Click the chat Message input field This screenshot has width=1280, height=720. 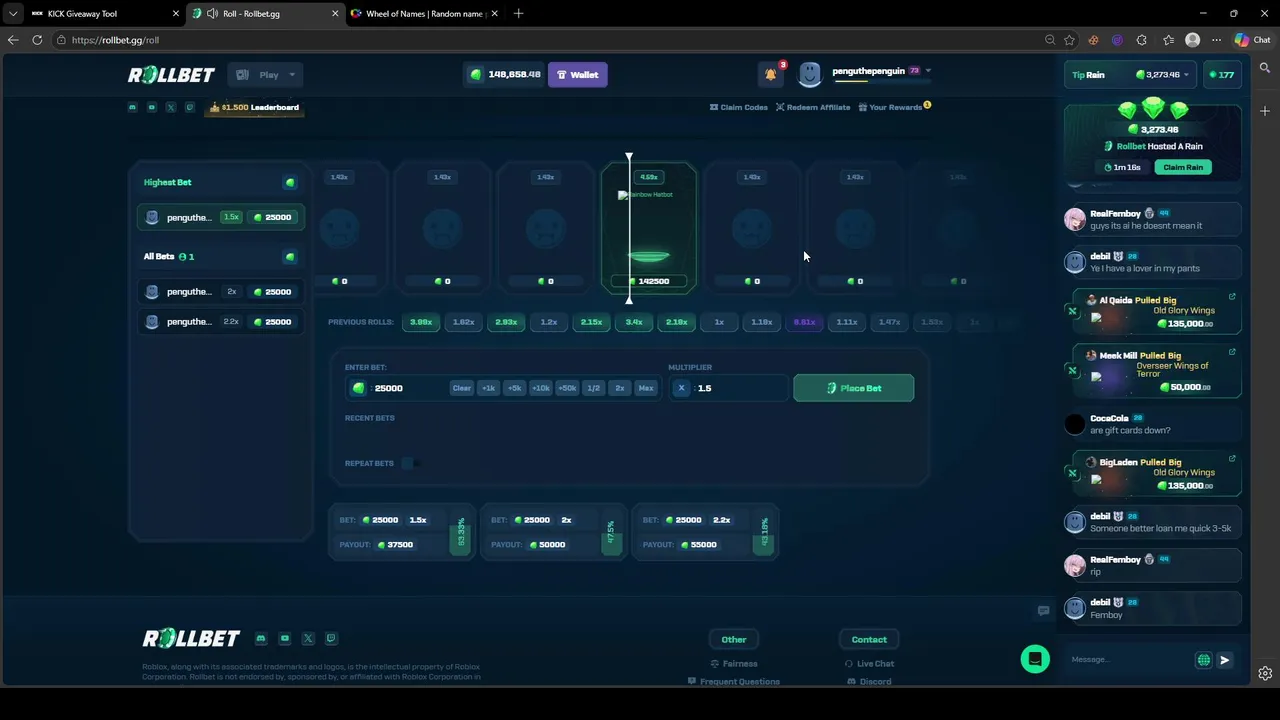coord(1128,660)
